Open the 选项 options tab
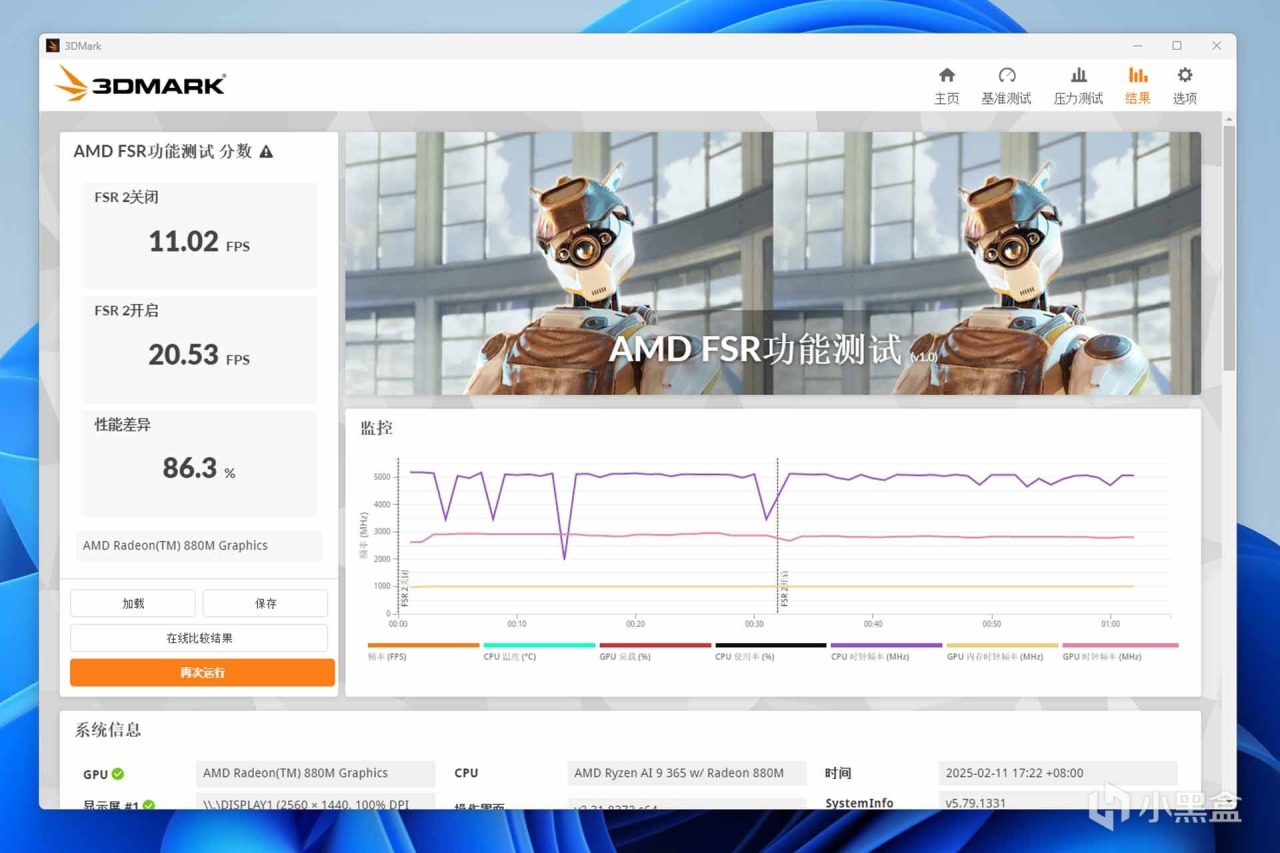The width and height of the screenshot is (1280, 853). click(1185, 86)
